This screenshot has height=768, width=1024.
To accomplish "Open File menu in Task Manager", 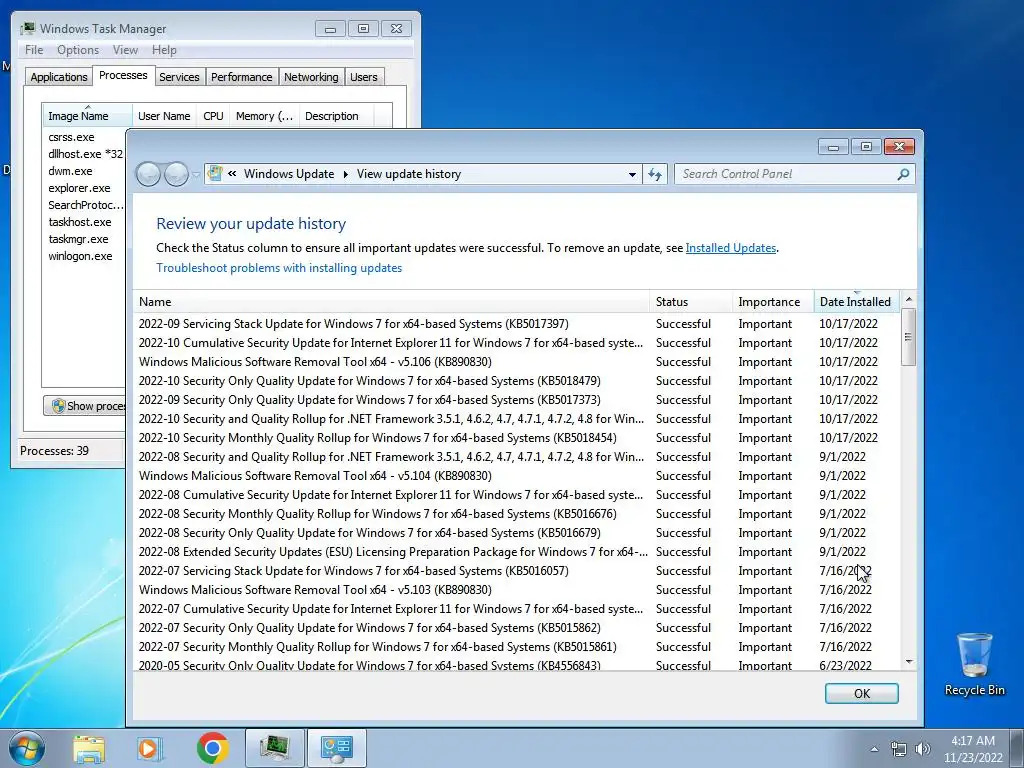I will point(34,50).
